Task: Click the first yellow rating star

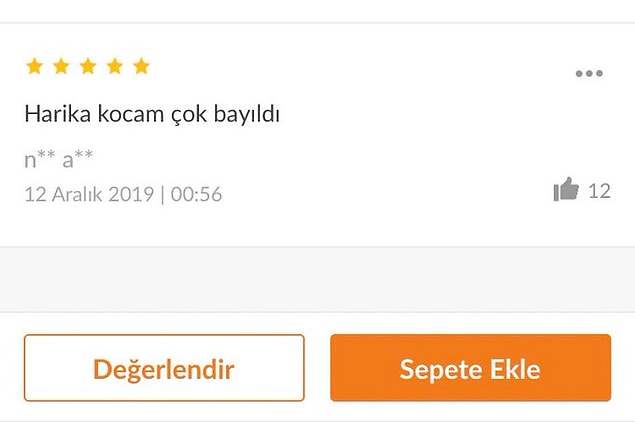Action: 34,66
